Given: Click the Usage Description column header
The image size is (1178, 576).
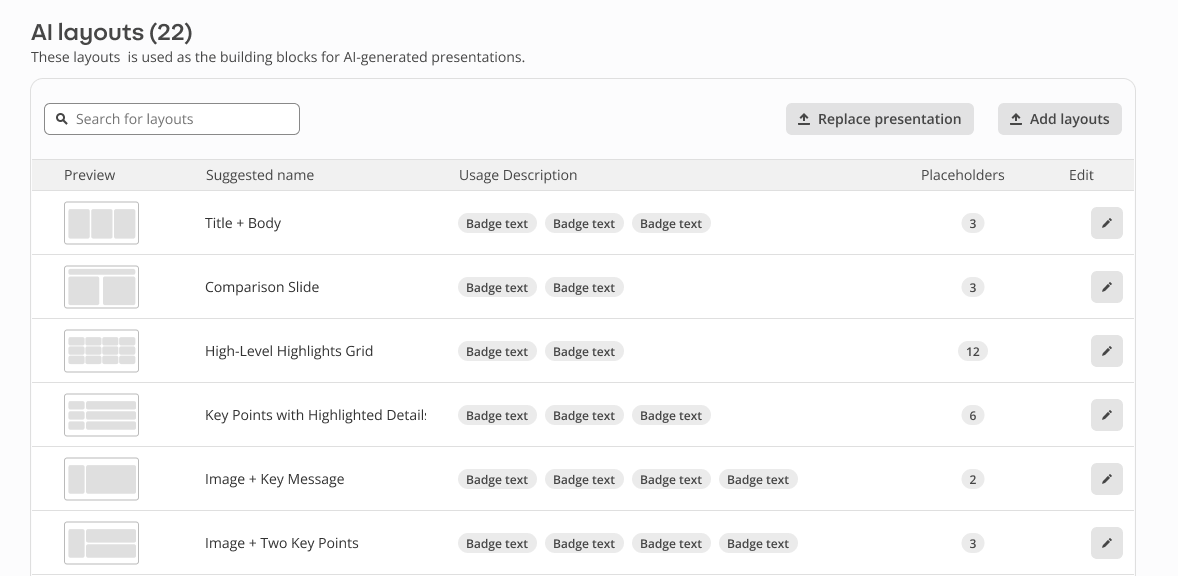Looking at the screenshot, I should (518, 175).
